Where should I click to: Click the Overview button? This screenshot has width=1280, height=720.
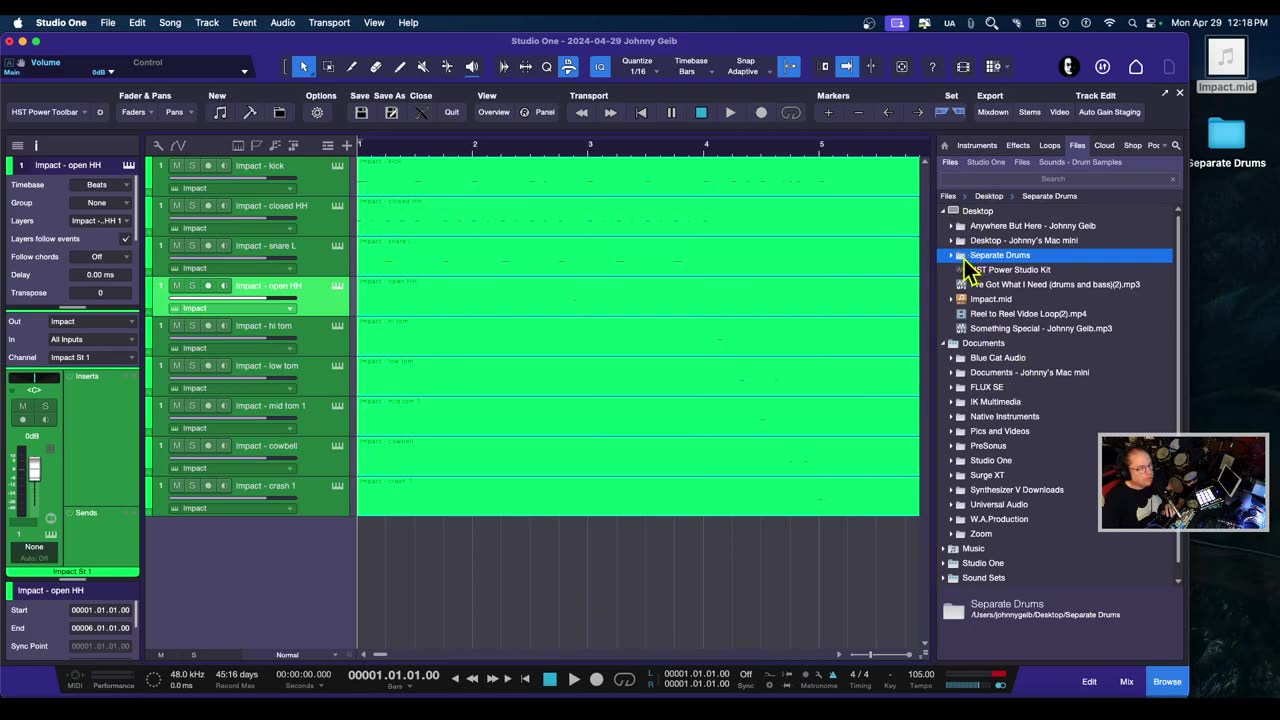(494, 113)
